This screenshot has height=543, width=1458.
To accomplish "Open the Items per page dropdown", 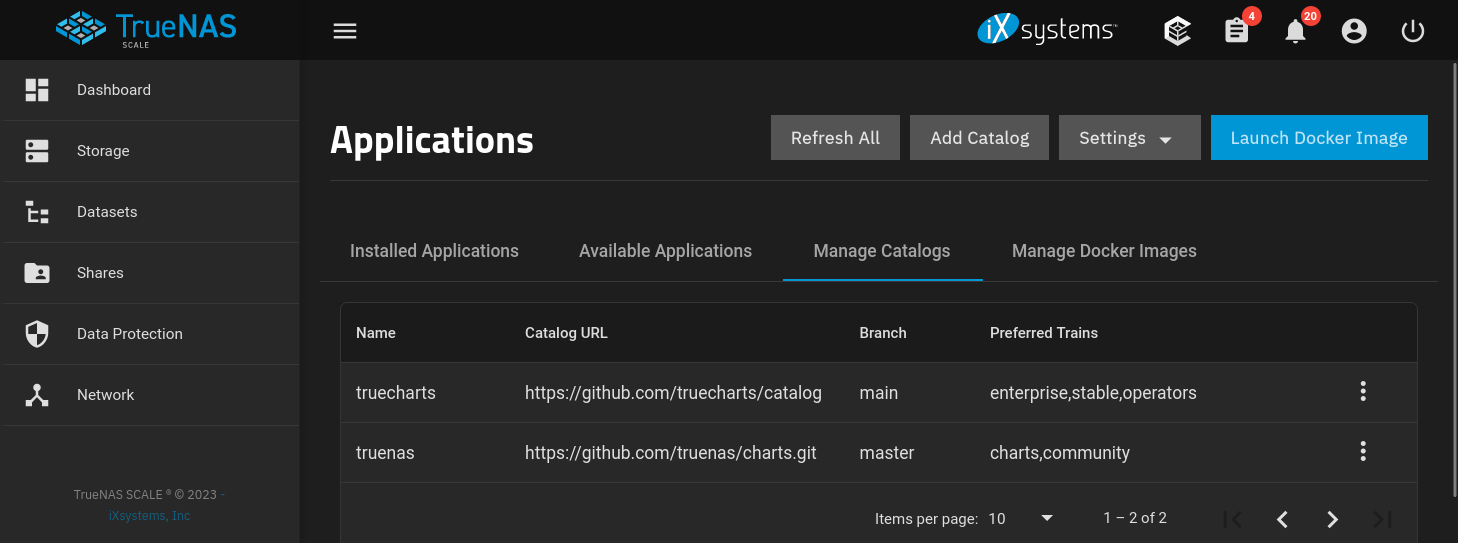I will coord(1021,518).
